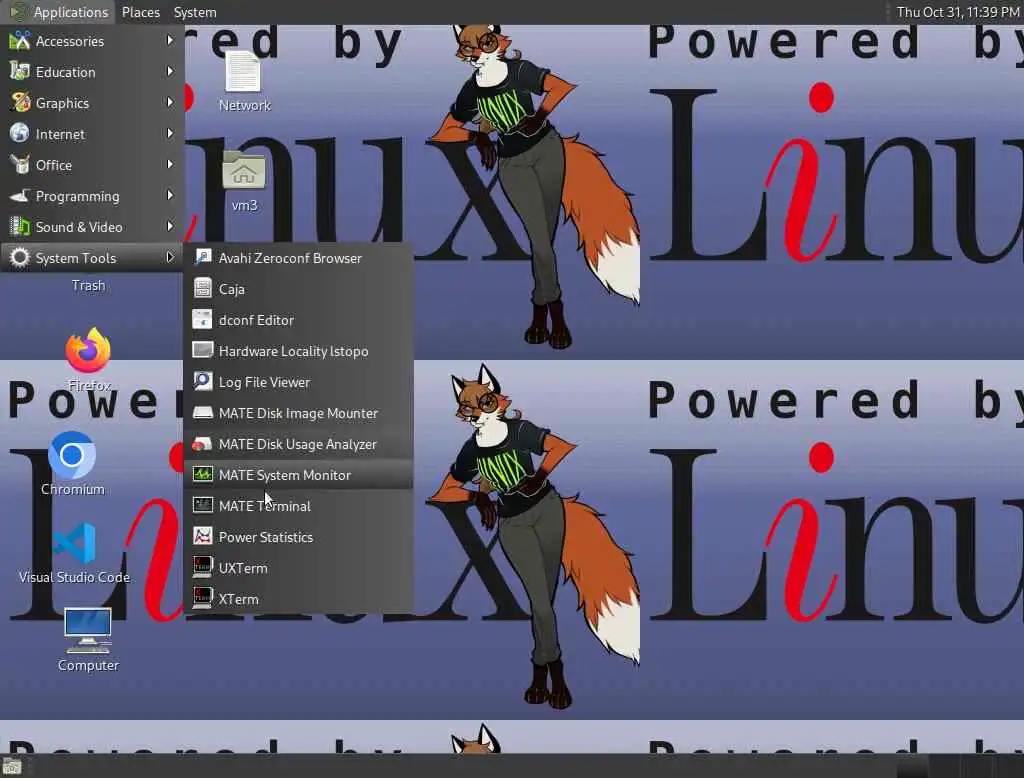
Task: Click the Internet globe icon
Action: coord(20,133)
